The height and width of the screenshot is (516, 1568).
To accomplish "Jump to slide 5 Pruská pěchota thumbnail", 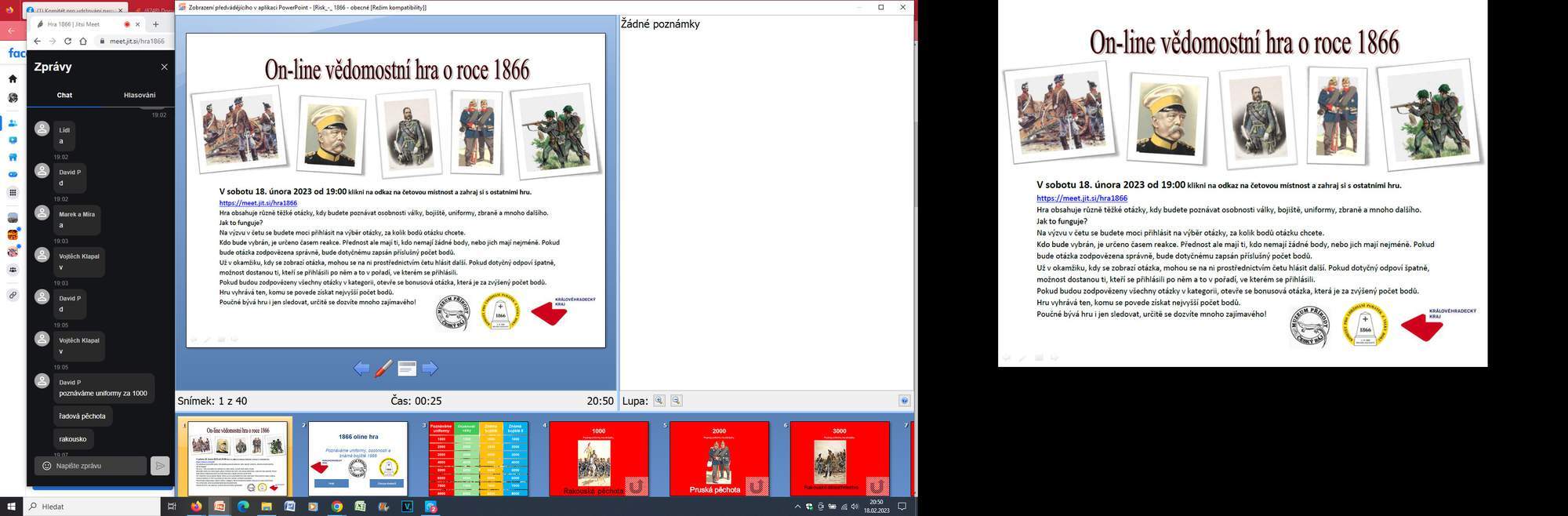I will (x=719, y=459).
